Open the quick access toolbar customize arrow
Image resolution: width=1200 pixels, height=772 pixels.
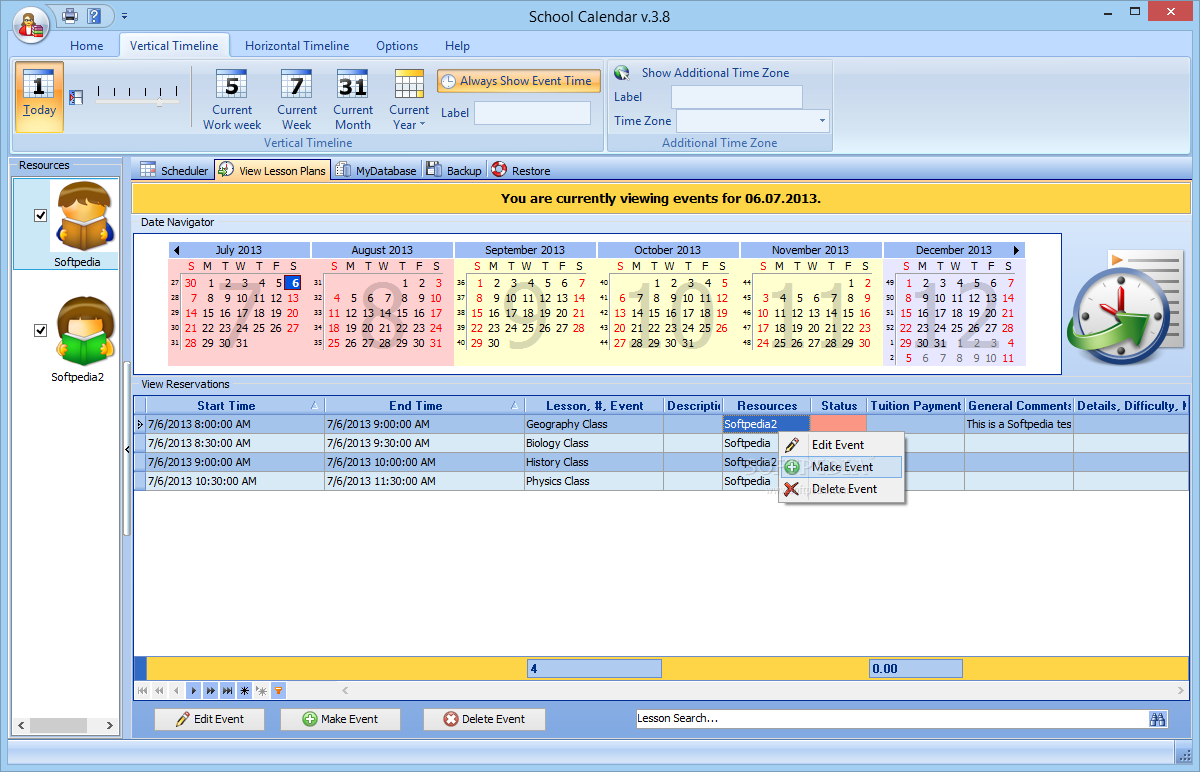(x=124, y=15)
